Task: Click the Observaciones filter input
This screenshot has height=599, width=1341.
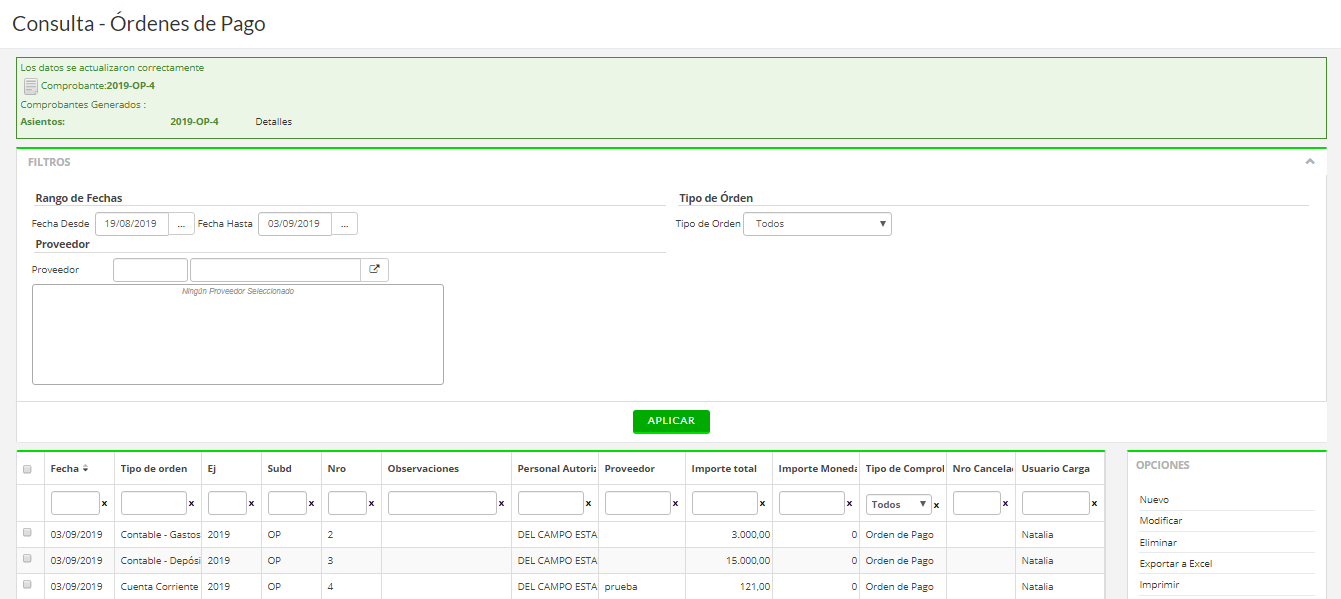Action: [x=442, y=503]
